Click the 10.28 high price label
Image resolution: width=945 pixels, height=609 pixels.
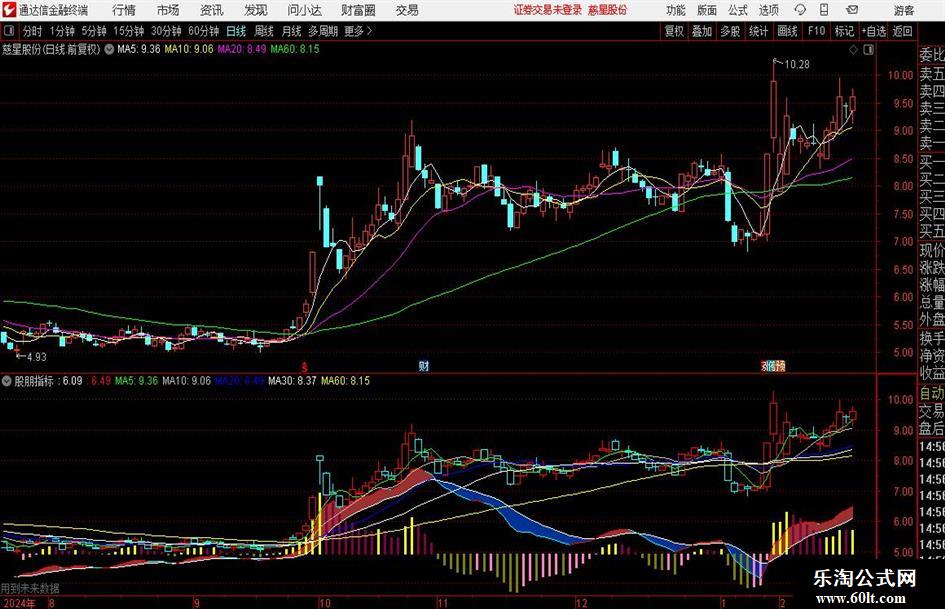click(x=797, y=65)
